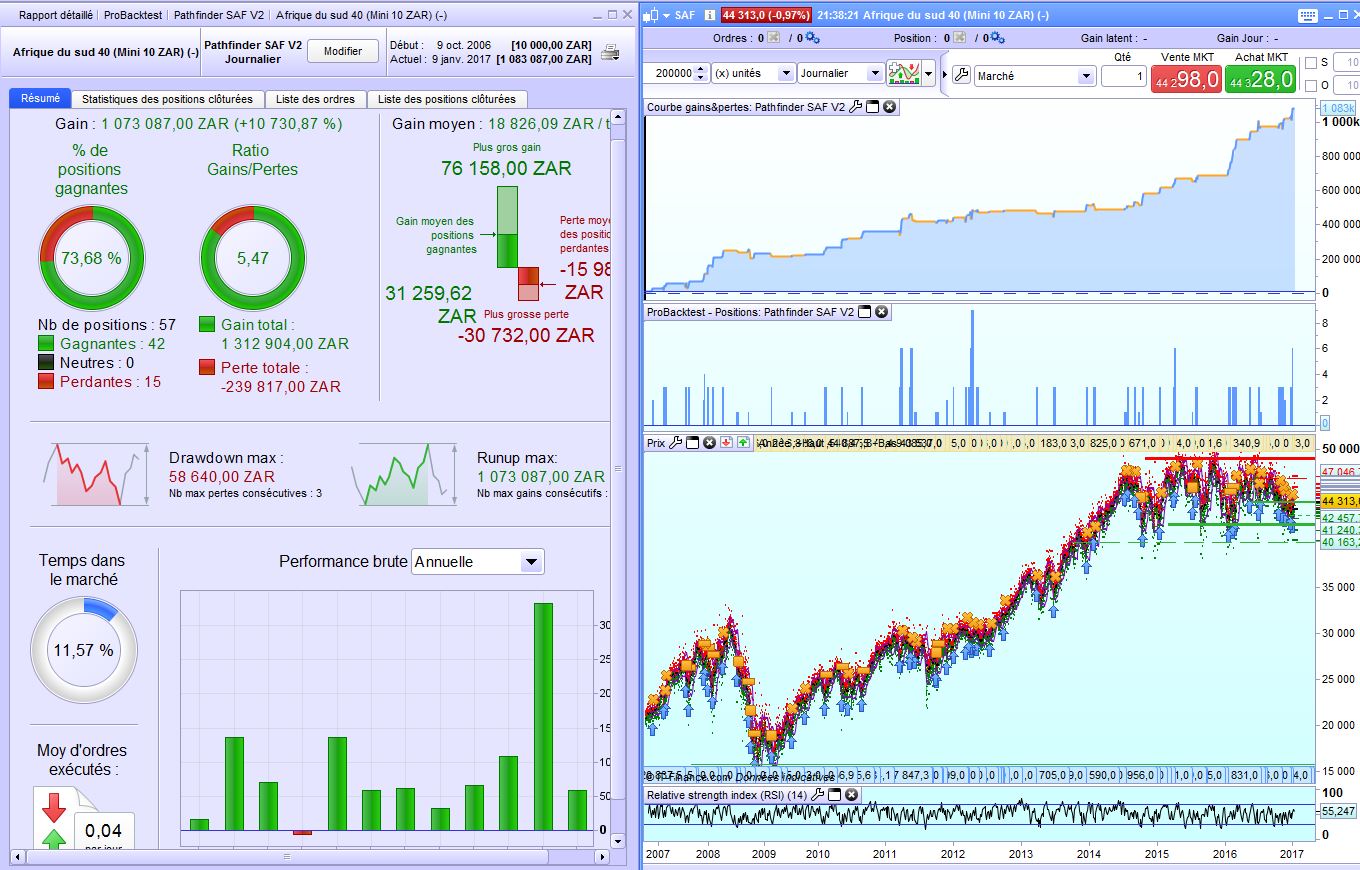Click the Plus grosse perte -30 732,00 ZAR value

[x=526, y=336]
